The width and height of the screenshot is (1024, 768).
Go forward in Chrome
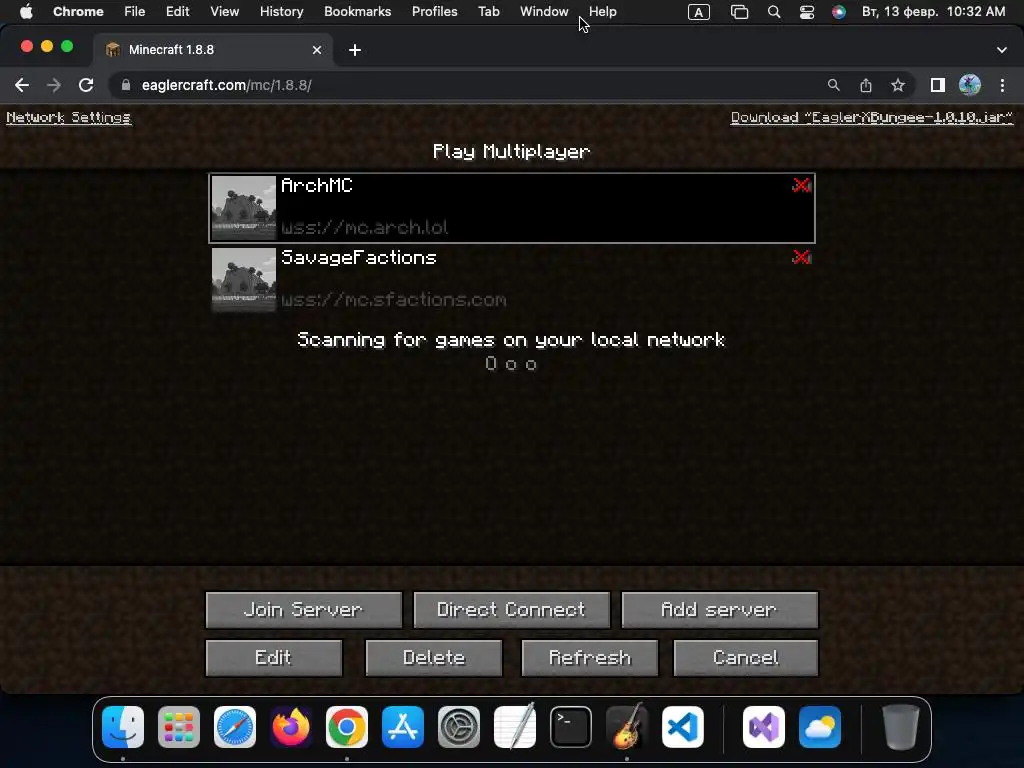pos(54,85)
